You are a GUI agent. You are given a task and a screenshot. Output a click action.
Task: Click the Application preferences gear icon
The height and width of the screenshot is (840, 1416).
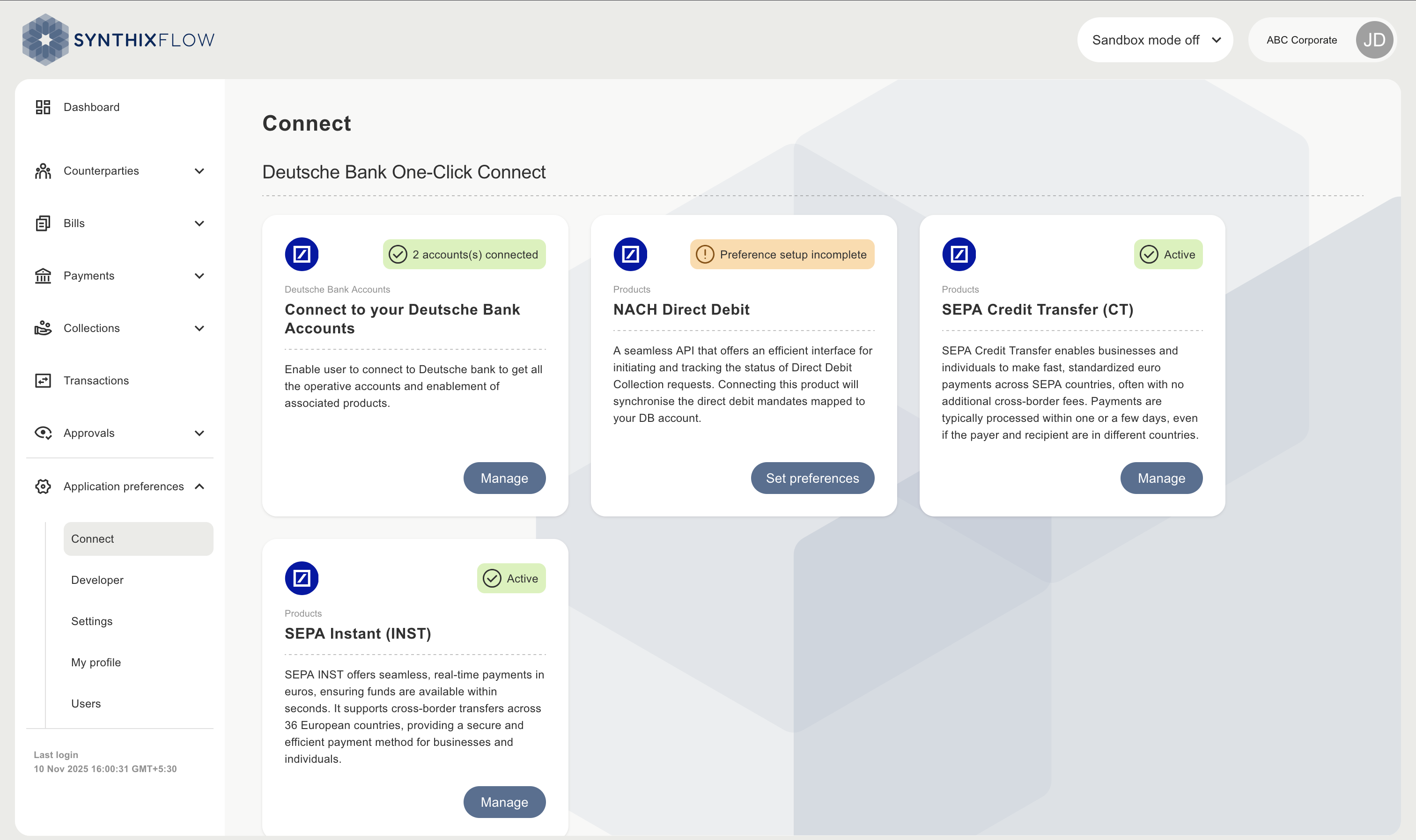[43, 486]
